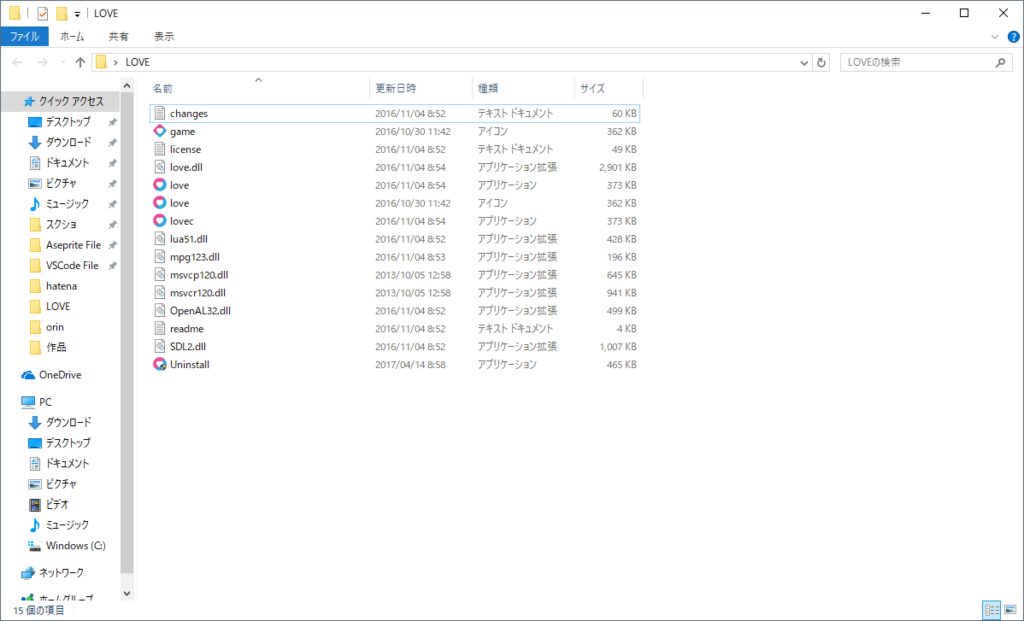
Task: Select the love application dated 2016/11/04
Action: click(395, 185)
